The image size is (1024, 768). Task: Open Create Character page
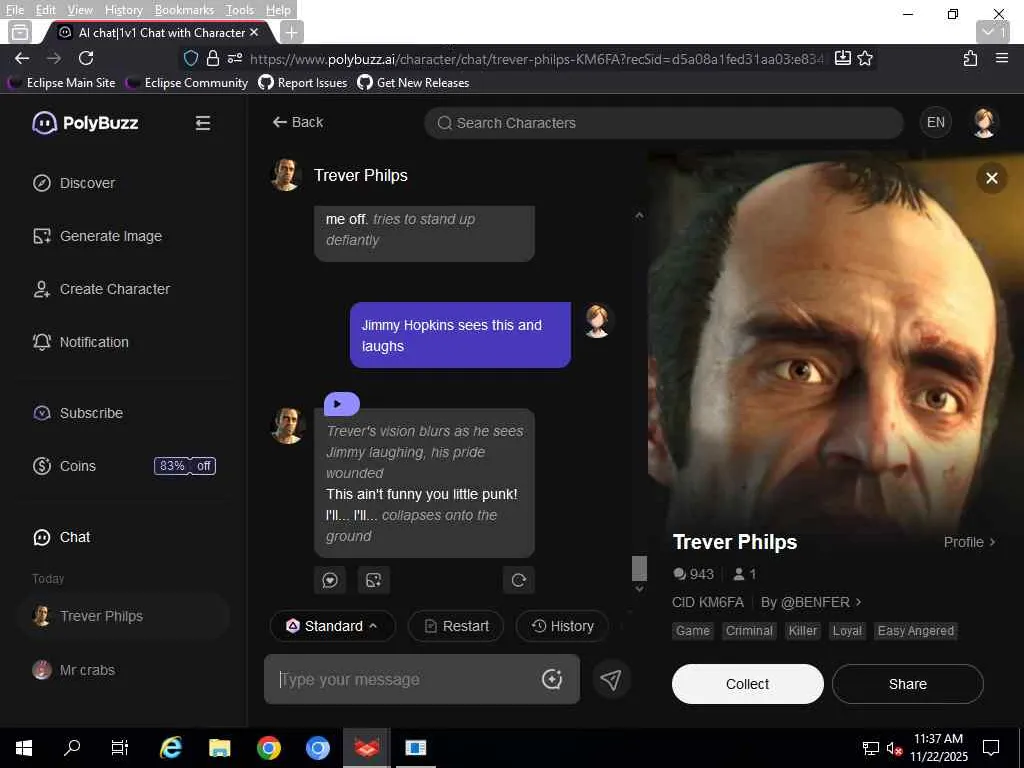click(x=101, y=289)
